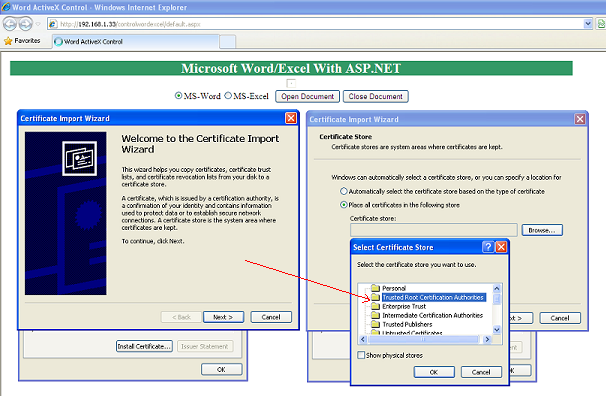
Task: Open the recent pages dropdown next to Forward
Action: 38,24
